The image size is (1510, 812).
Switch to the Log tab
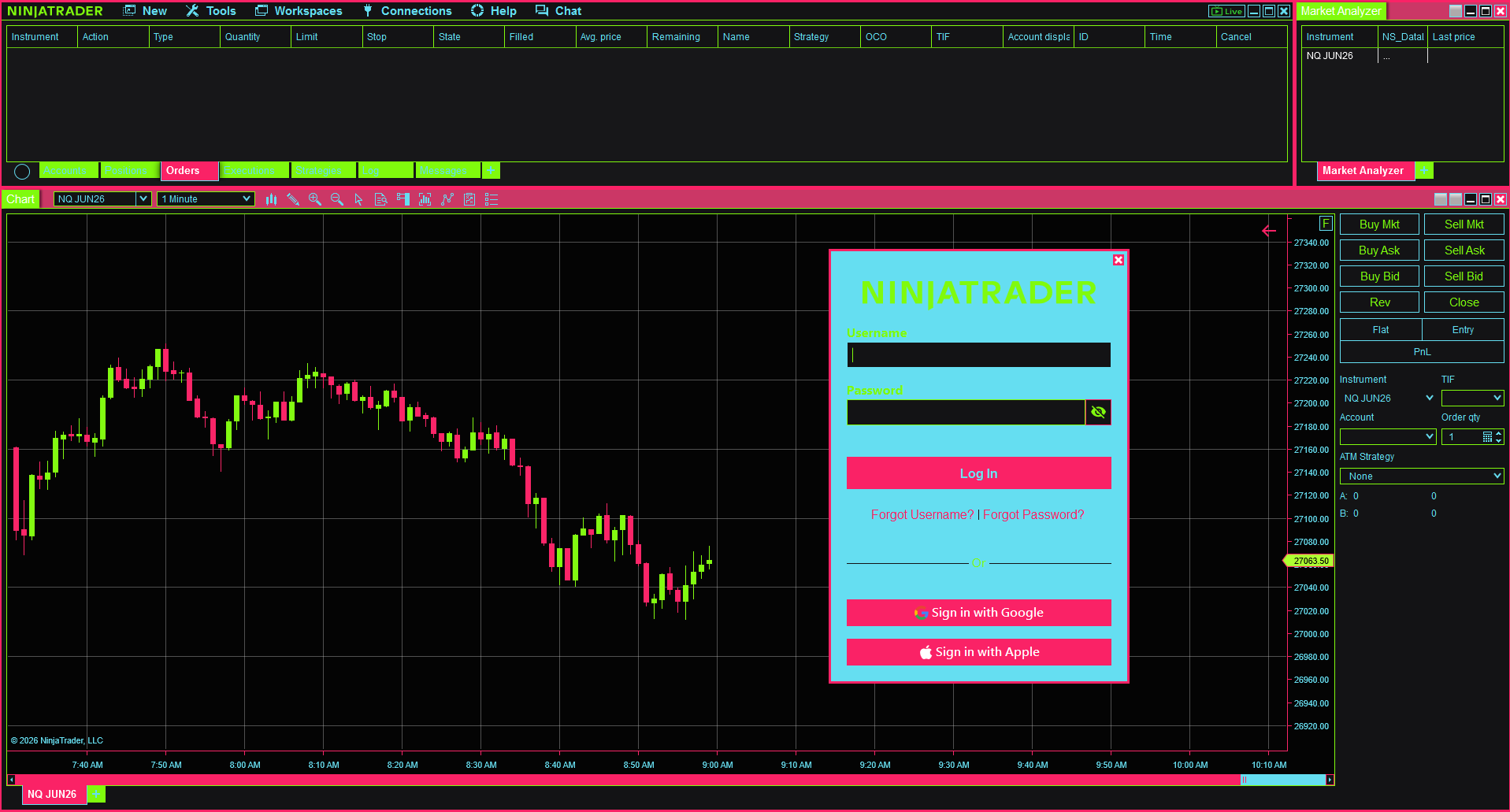384,170
